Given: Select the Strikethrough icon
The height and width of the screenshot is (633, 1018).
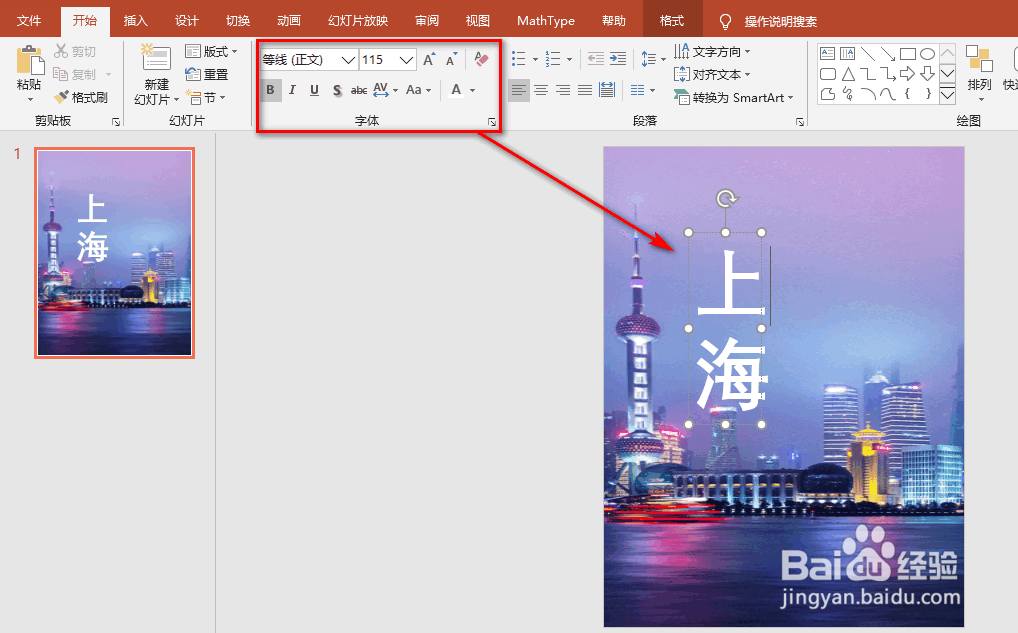Looking at the screenshot, I should [358, 90].
